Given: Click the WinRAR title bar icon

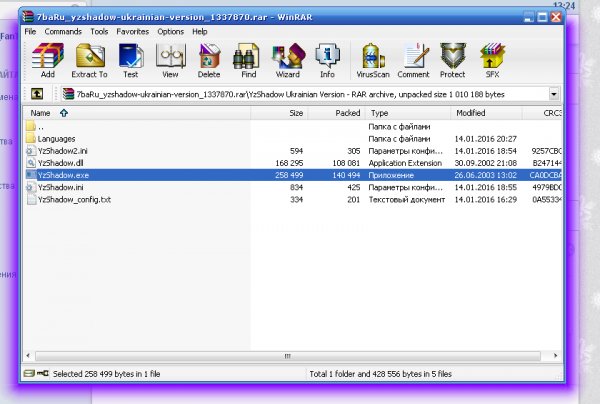Looking at the screenshot, I should click(x=28, y=16).
